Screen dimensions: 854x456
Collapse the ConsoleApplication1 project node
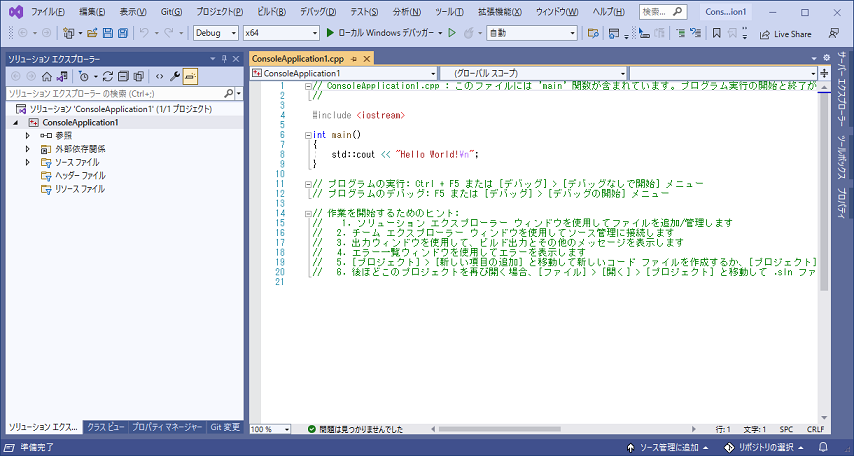click(x=15, y=123)
